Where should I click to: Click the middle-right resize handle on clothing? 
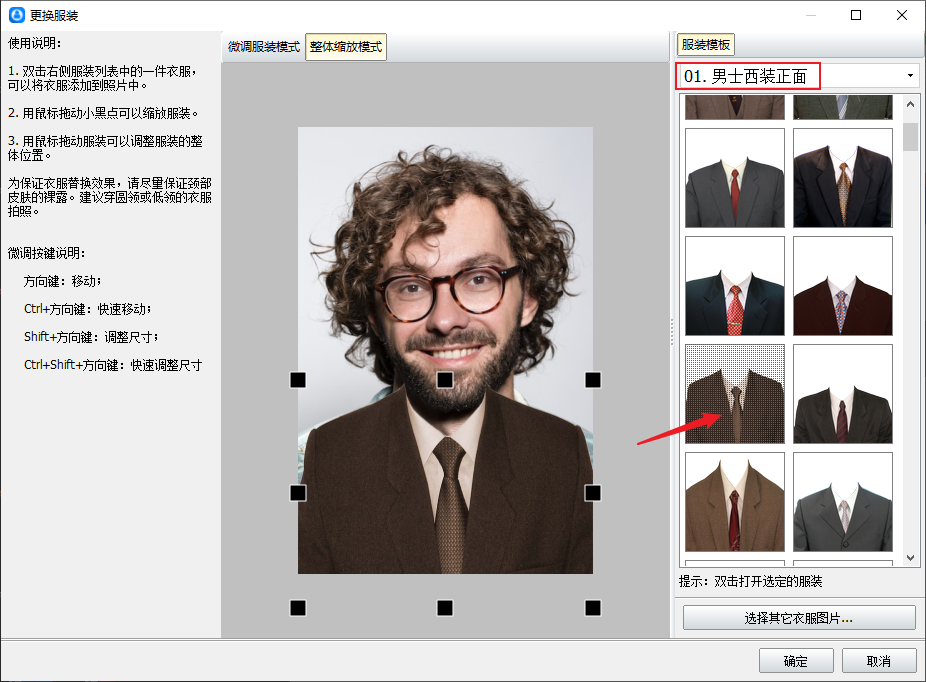point(592,493)
